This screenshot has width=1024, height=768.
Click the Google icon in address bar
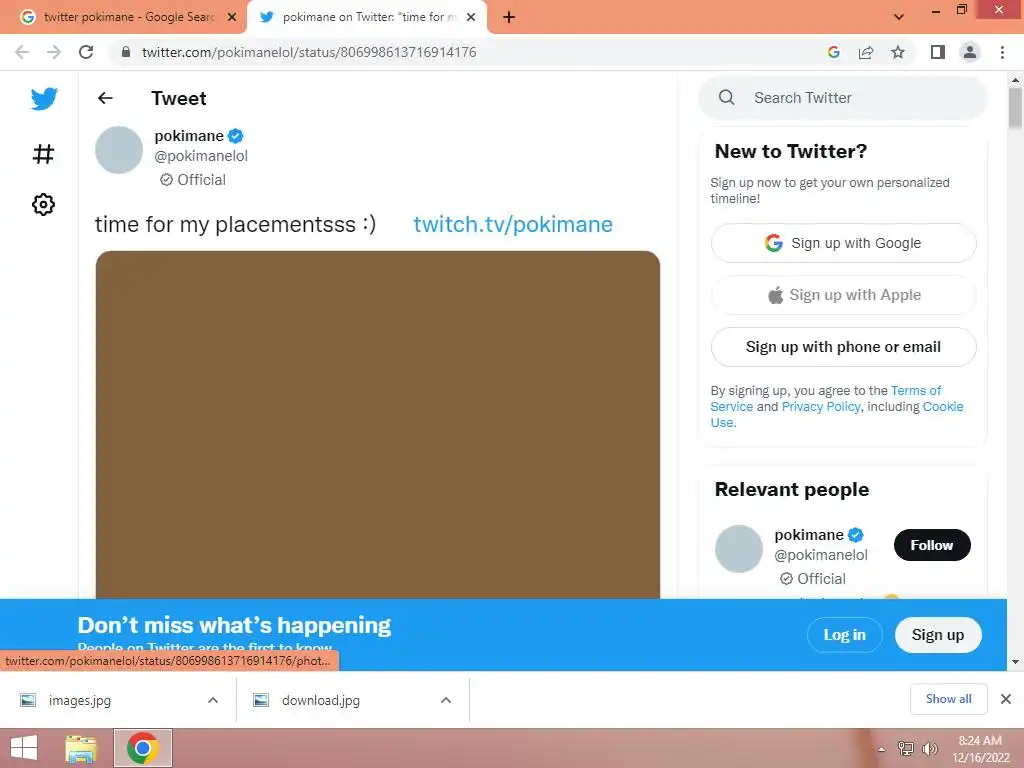coord(833,52)
